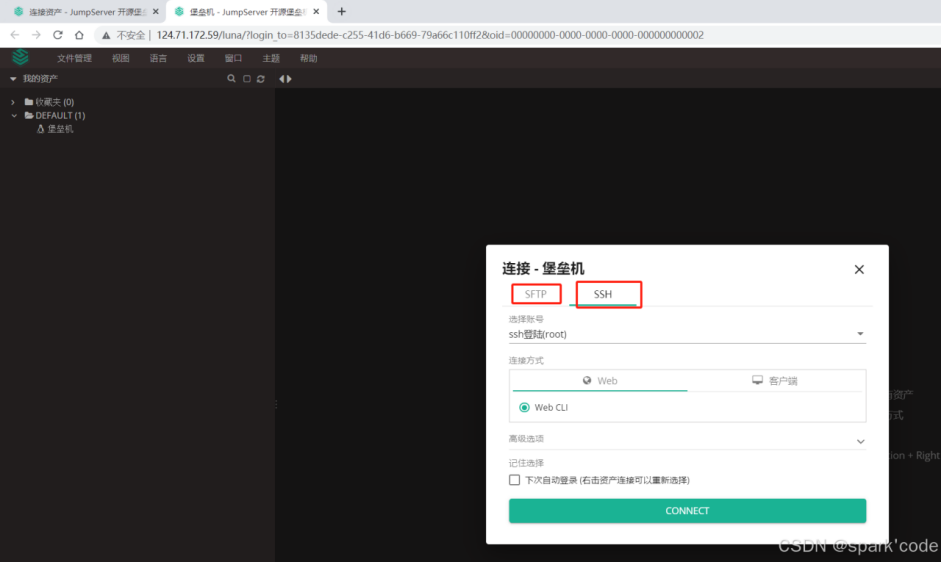Expand the 收藏夹 (0) folder
The image size is (941, 562).
click(x=13, y=102)
